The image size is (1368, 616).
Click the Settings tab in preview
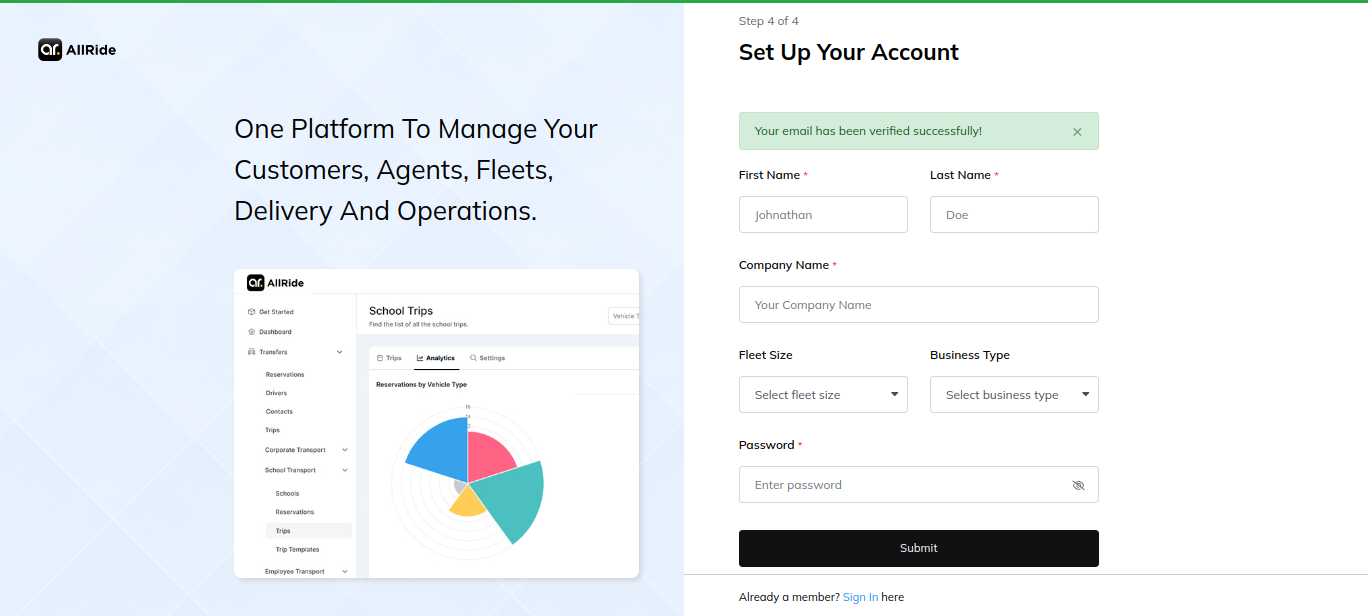[x=488, y=358]
